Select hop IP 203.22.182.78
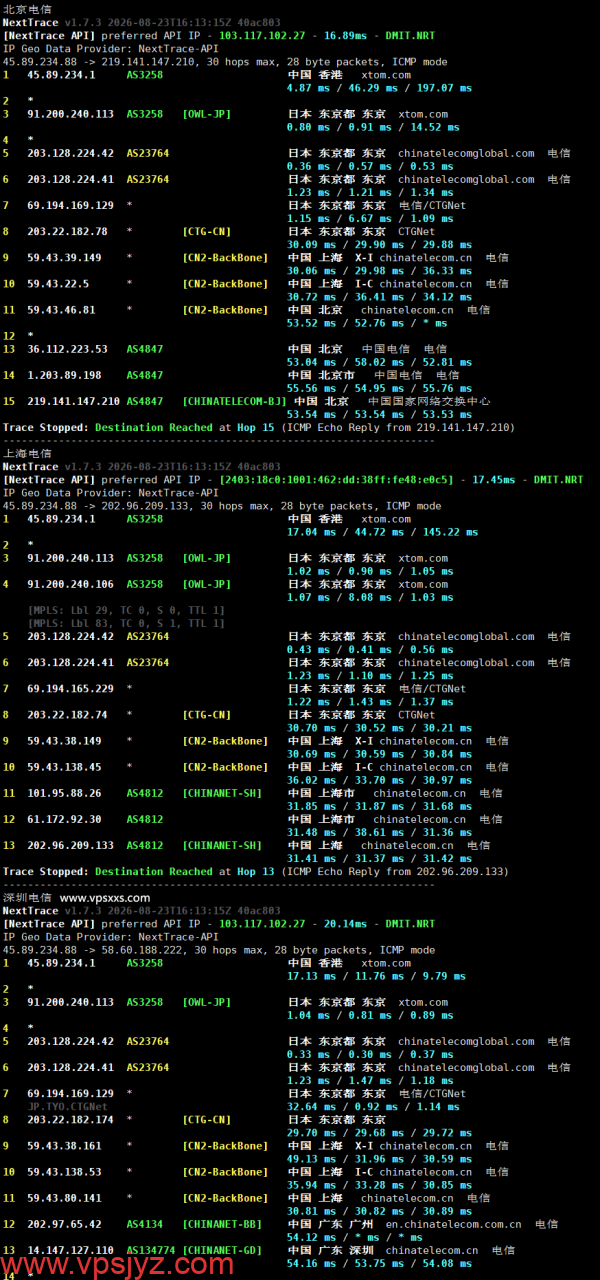Image resolution: width=600 pixels, height=1280 pixels. 67,231
